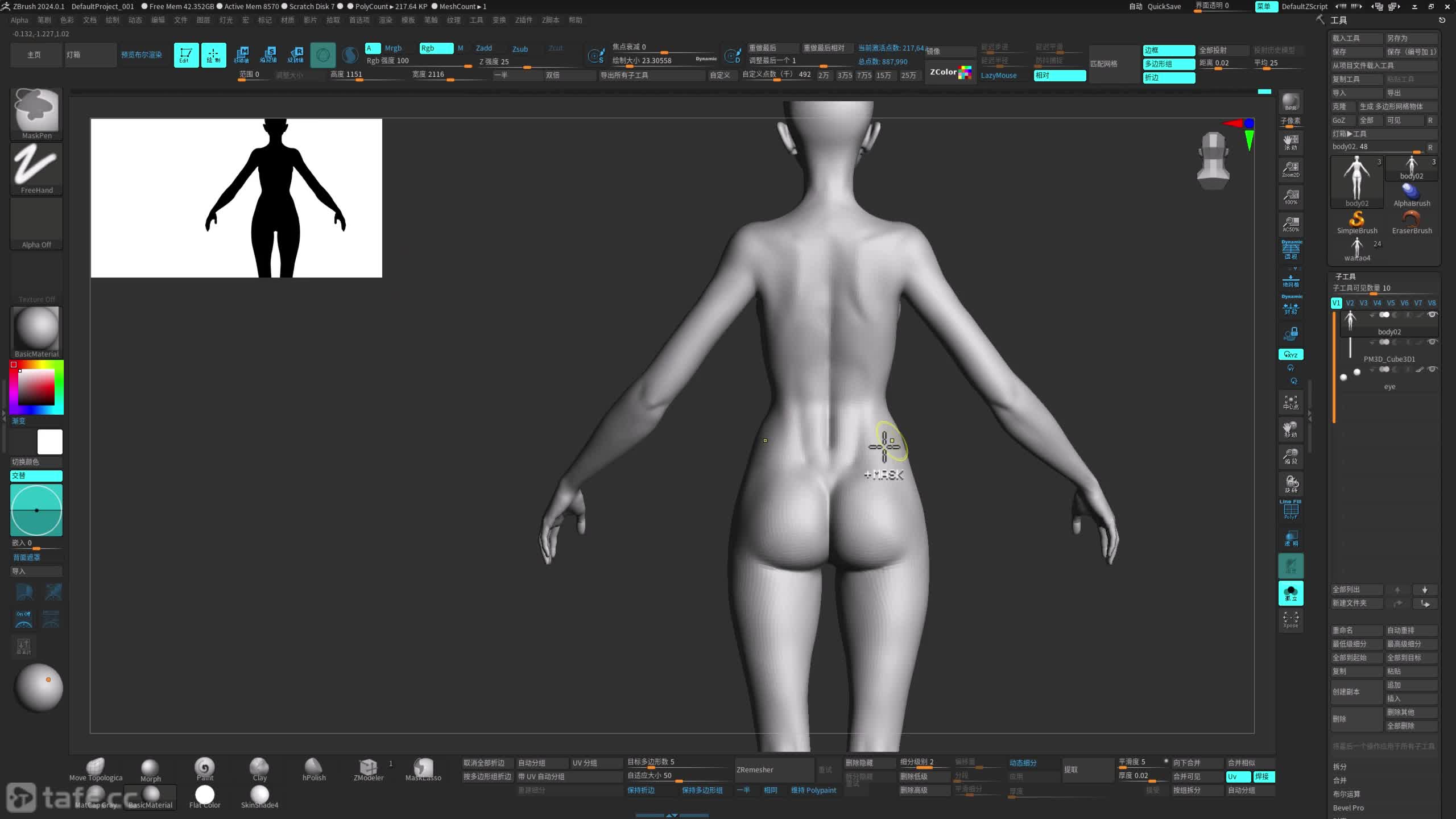Toggle visibility eye of PM3D_Cube3D1 subtool
Viewport: 1456px width, 819px height.
point(1432,342)
